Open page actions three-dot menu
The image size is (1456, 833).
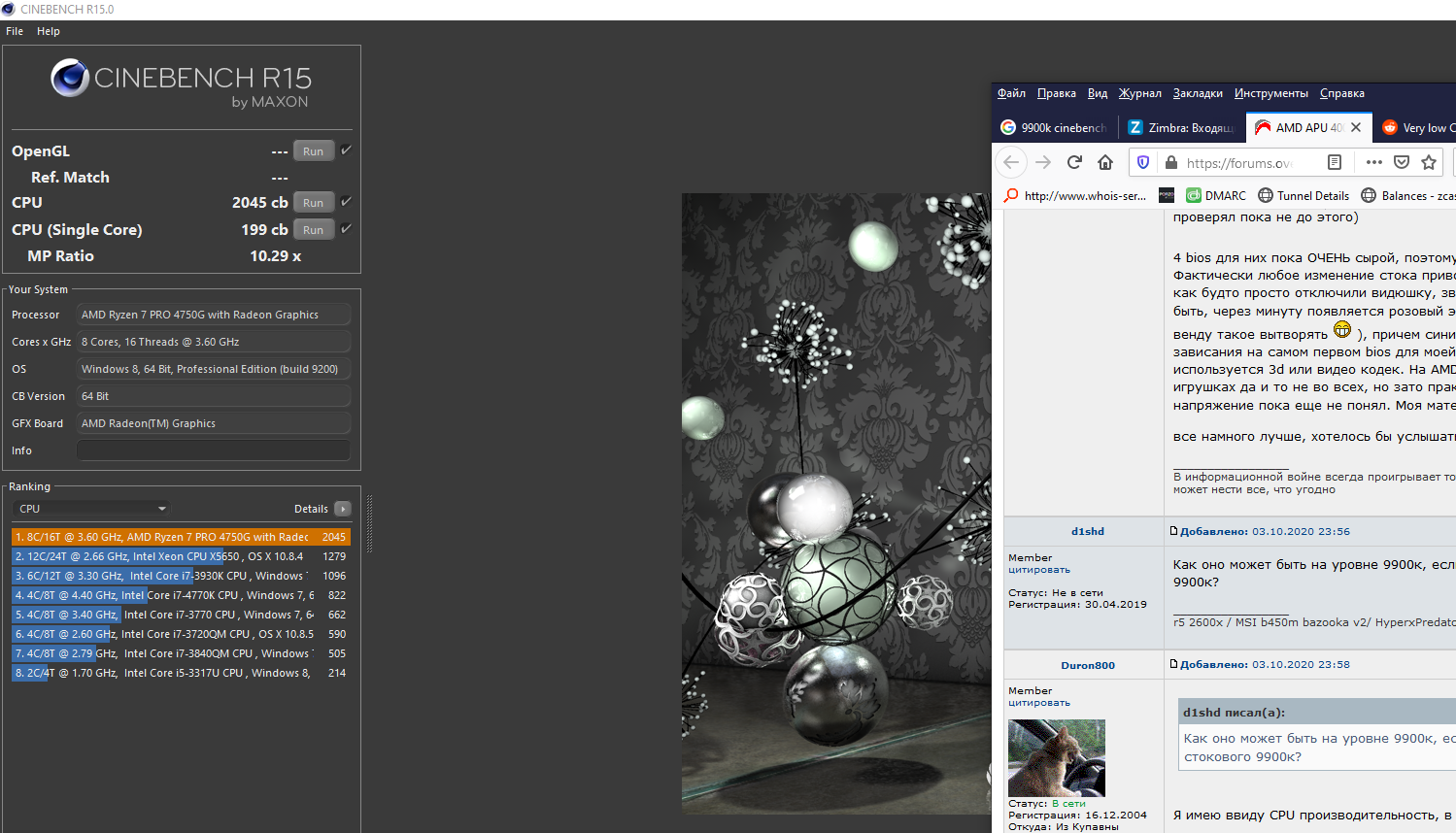(1373, 162)
